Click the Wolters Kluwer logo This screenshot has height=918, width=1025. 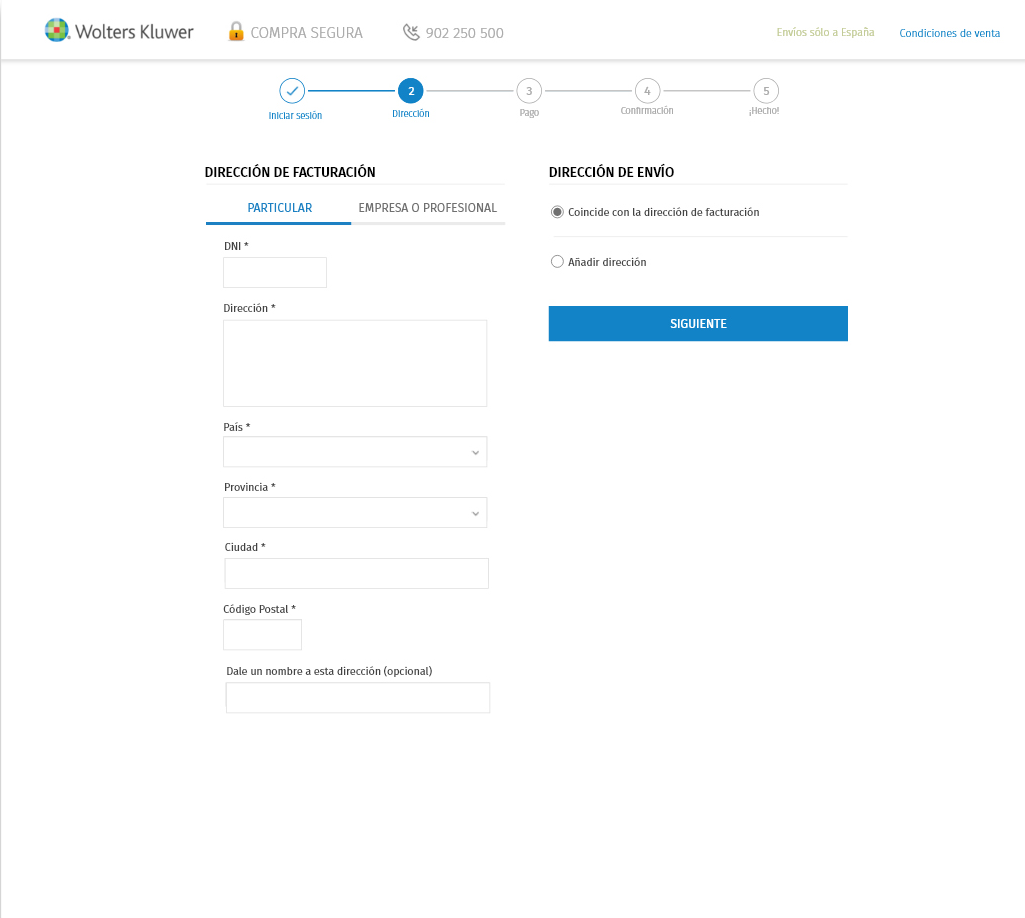coord(119,31)
